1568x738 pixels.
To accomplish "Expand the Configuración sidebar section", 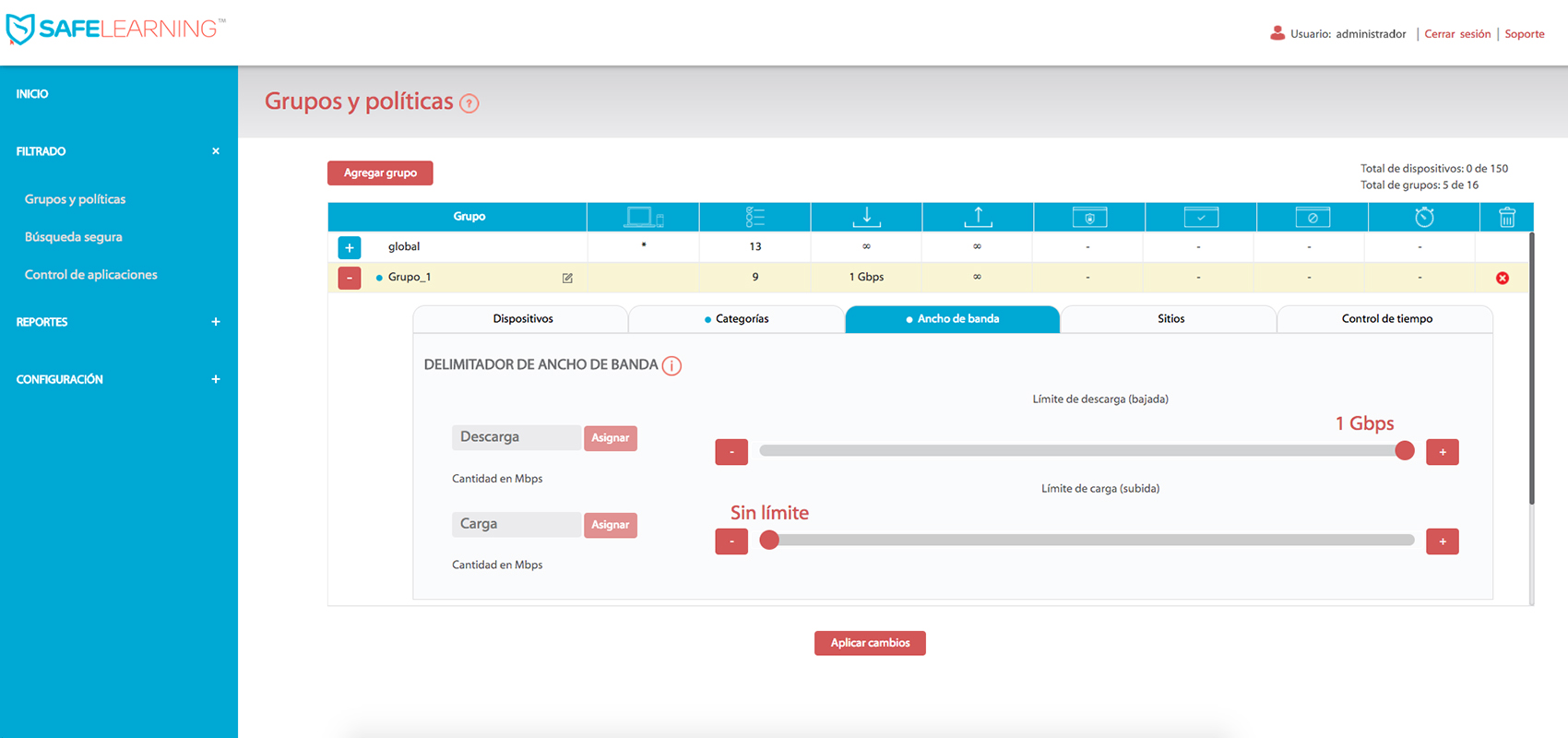I will tap(216, 379).
